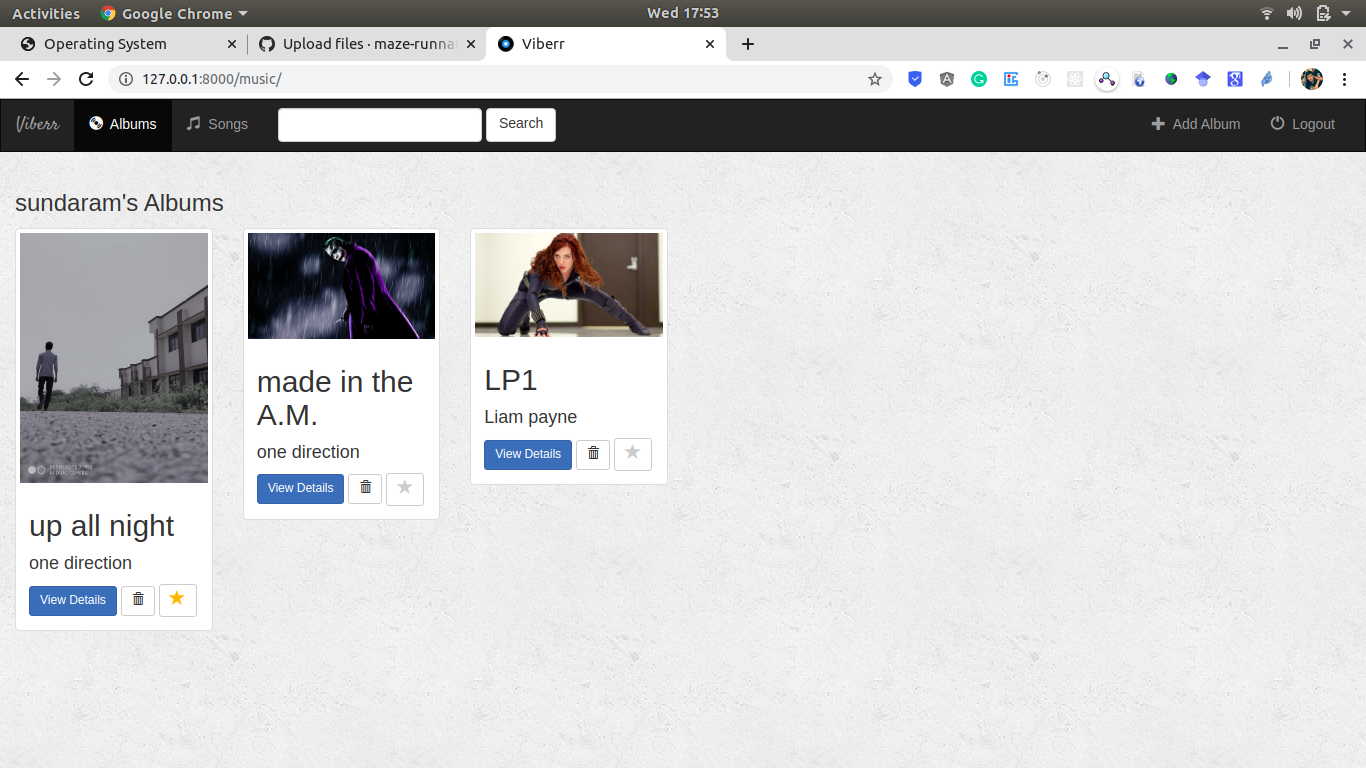The height and width of the screenshot is (768, 1366).
Task: Open the LP1 album cover image
Action: click(569, 285)
